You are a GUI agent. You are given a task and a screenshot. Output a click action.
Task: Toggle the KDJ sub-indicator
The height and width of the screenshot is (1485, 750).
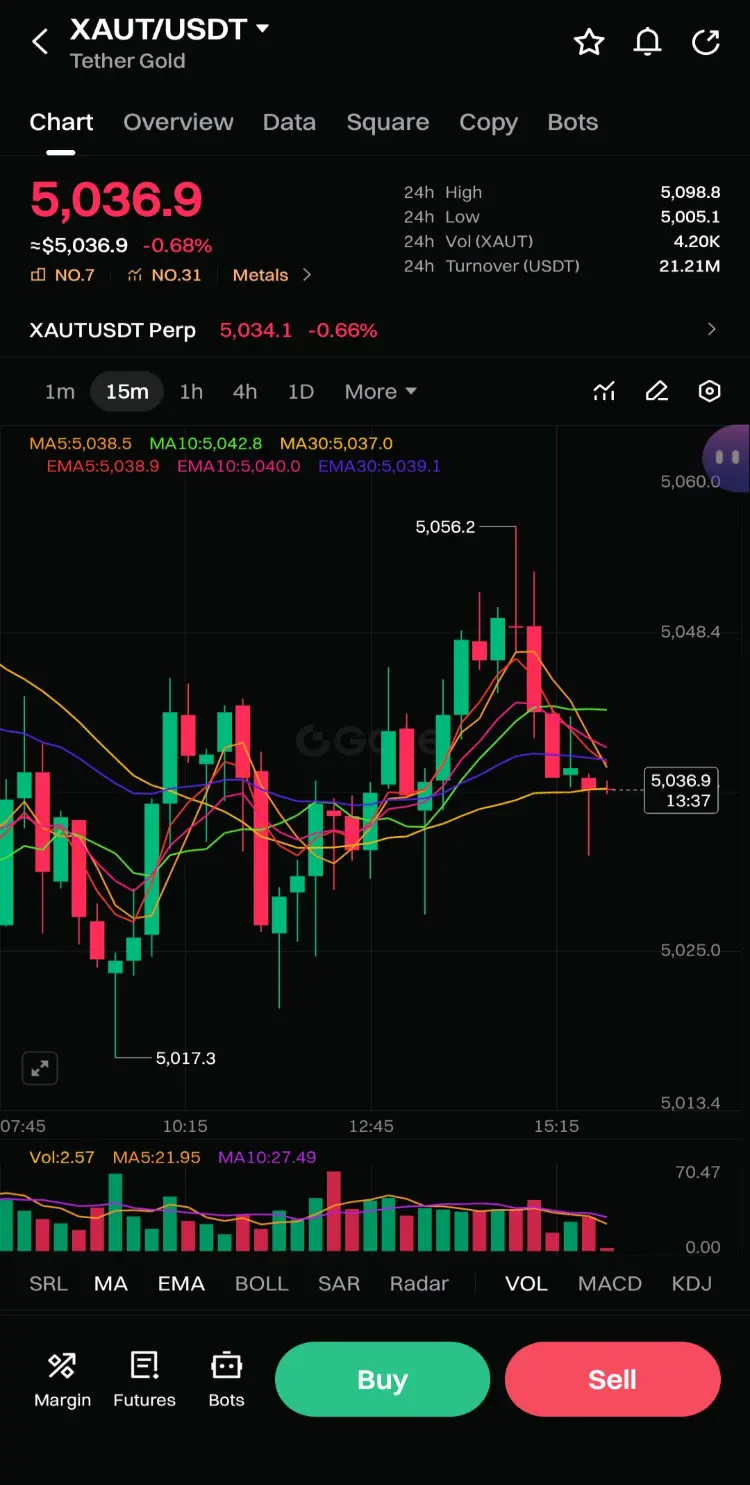(692, 1284)
